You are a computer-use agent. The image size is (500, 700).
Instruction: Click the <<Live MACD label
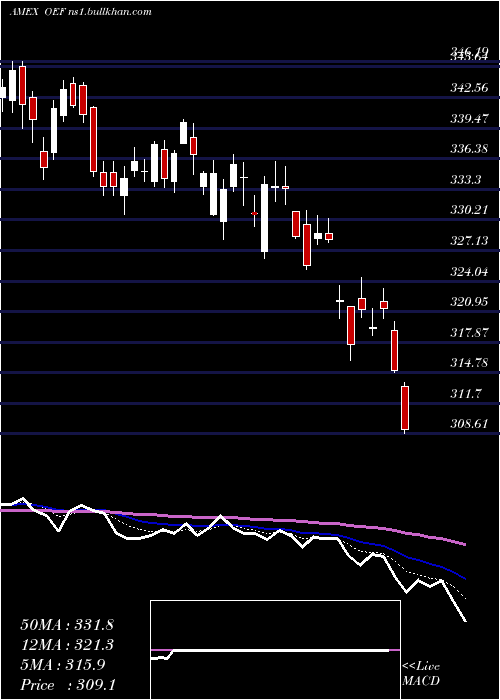coord(421,674)
